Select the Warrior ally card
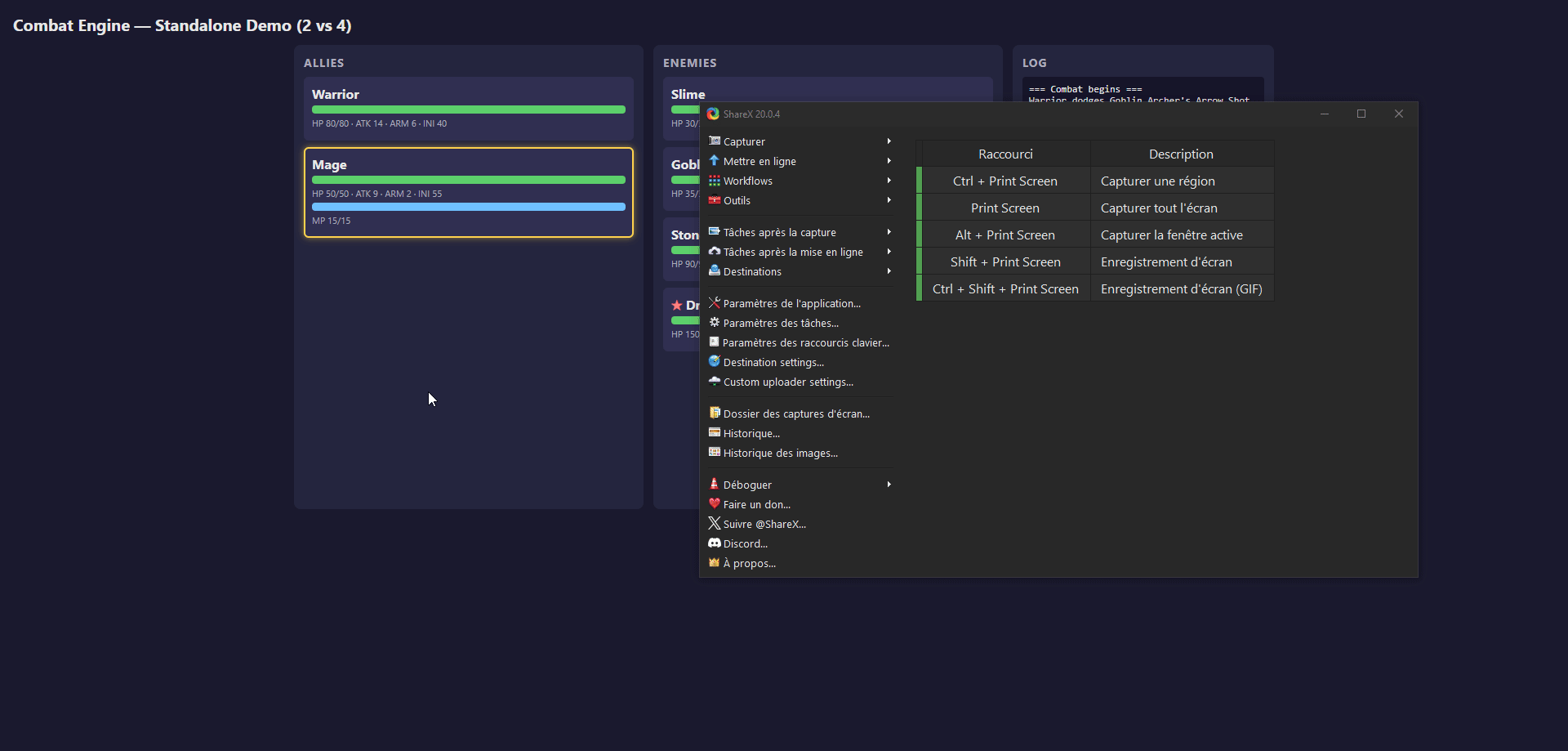 (469, 109)
